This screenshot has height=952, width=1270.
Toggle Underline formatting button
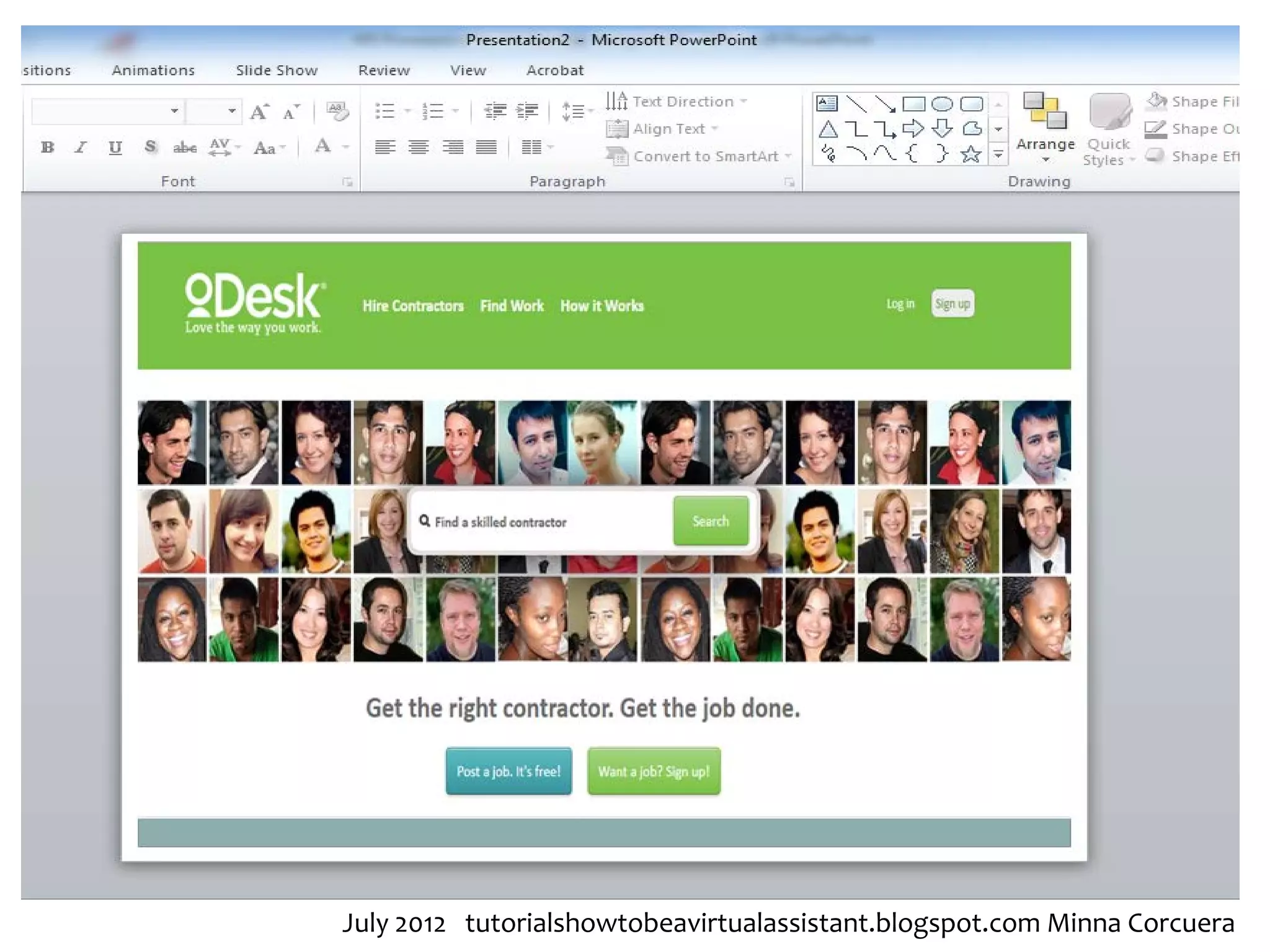(115, 148)
